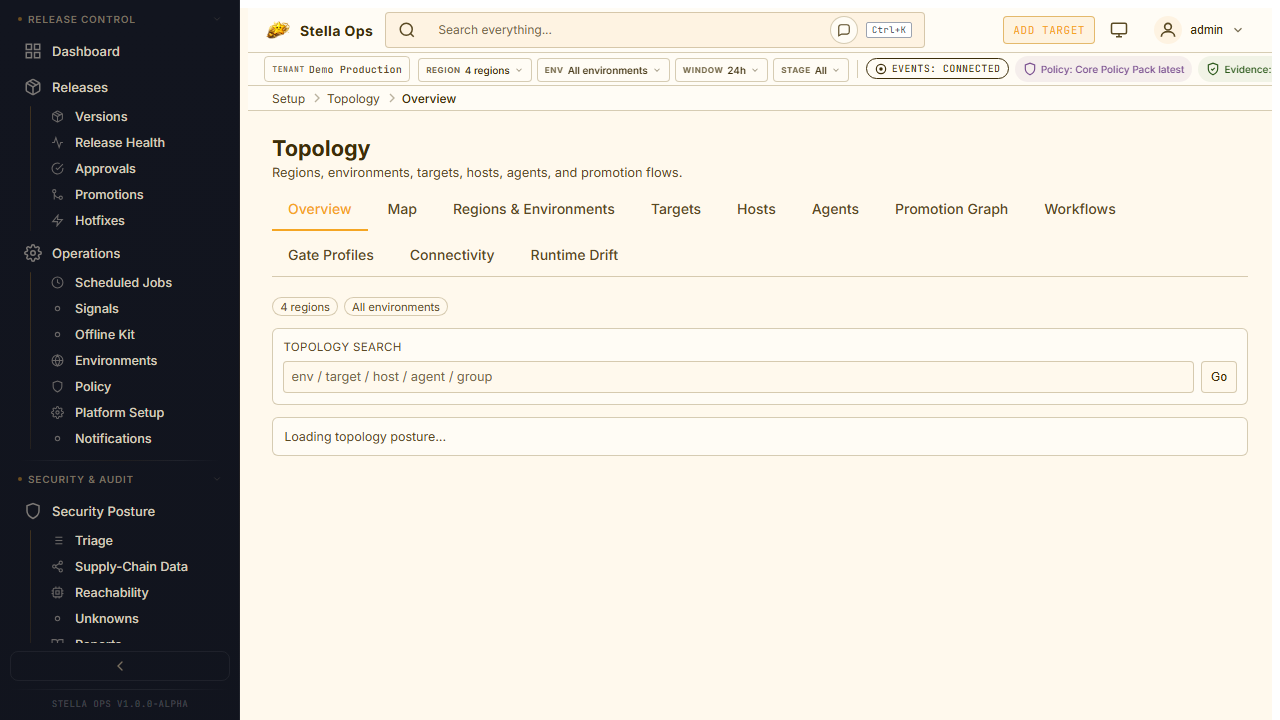Click the Releases package icon
The height and width of the screenshot is (720, 1280).
point(33,87)
